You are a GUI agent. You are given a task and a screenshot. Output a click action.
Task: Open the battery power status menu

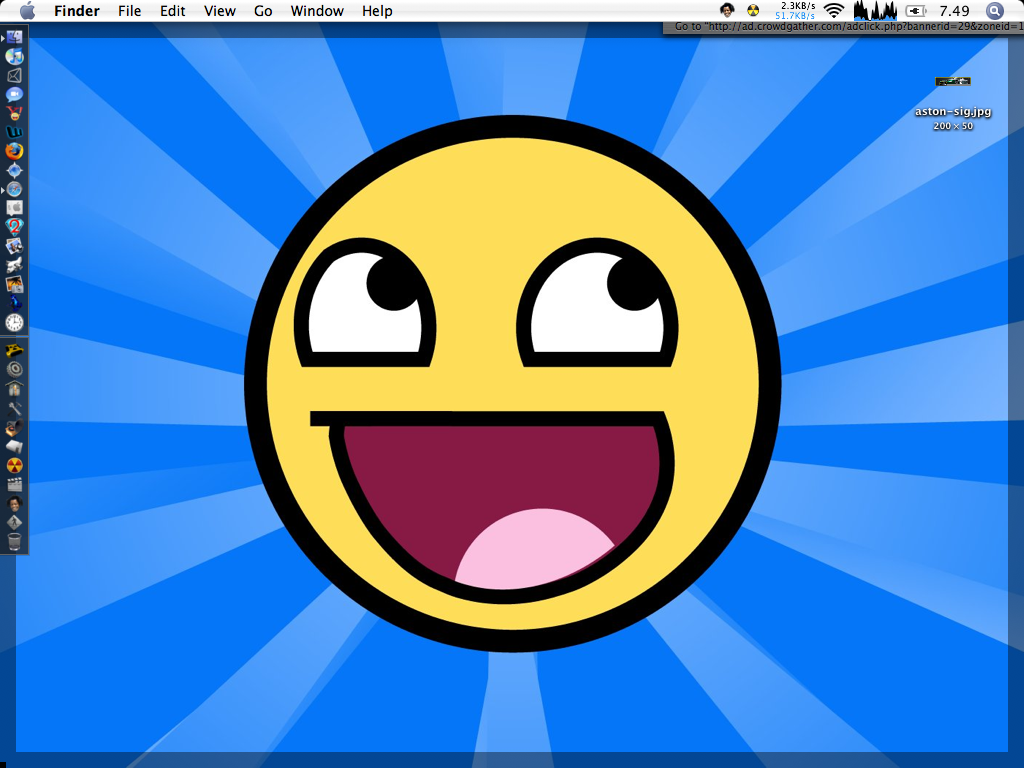tap(916, 10)
